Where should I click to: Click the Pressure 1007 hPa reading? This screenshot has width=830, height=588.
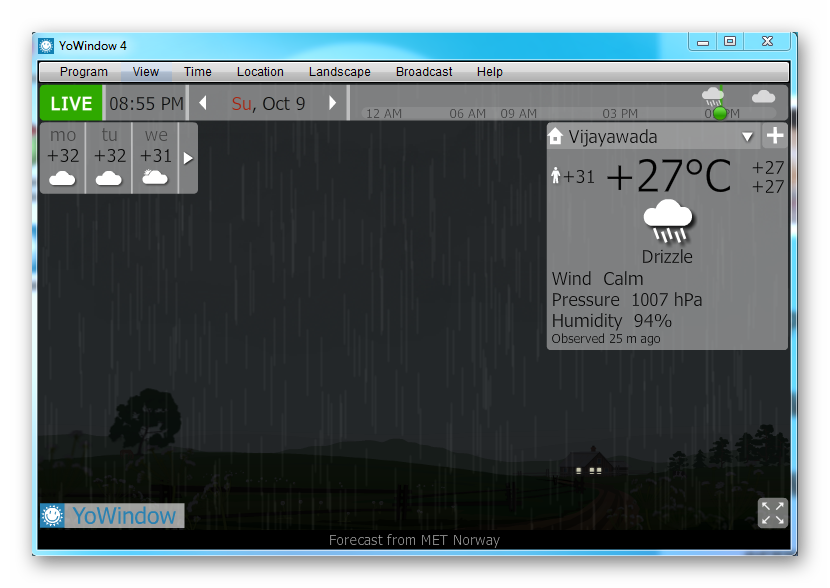pyautogui.click(x=627, y=300)
